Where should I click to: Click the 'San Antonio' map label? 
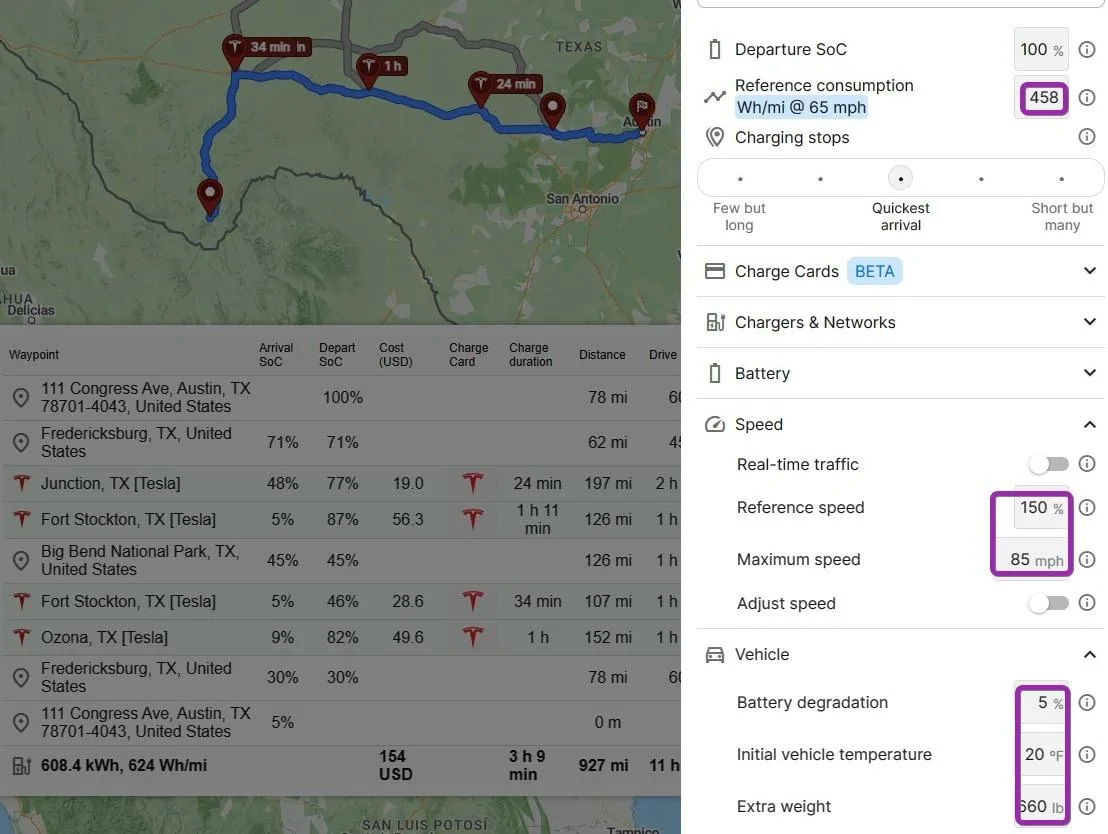pos(582,199)
